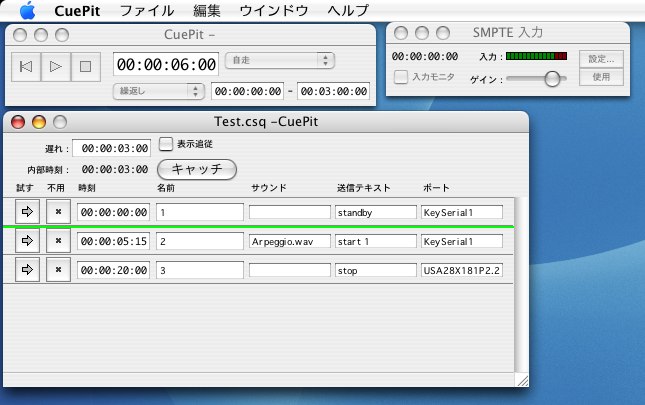
Task: Click the 設定... button in SMPTE window
Action: click(601, 59)
